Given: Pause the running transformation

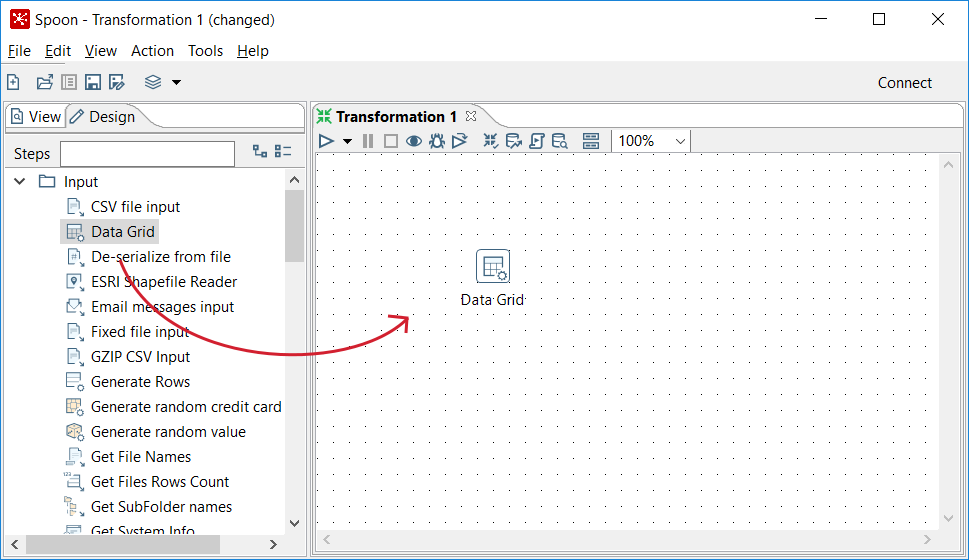Looking at the screenshot, I should tap(368, 141).
